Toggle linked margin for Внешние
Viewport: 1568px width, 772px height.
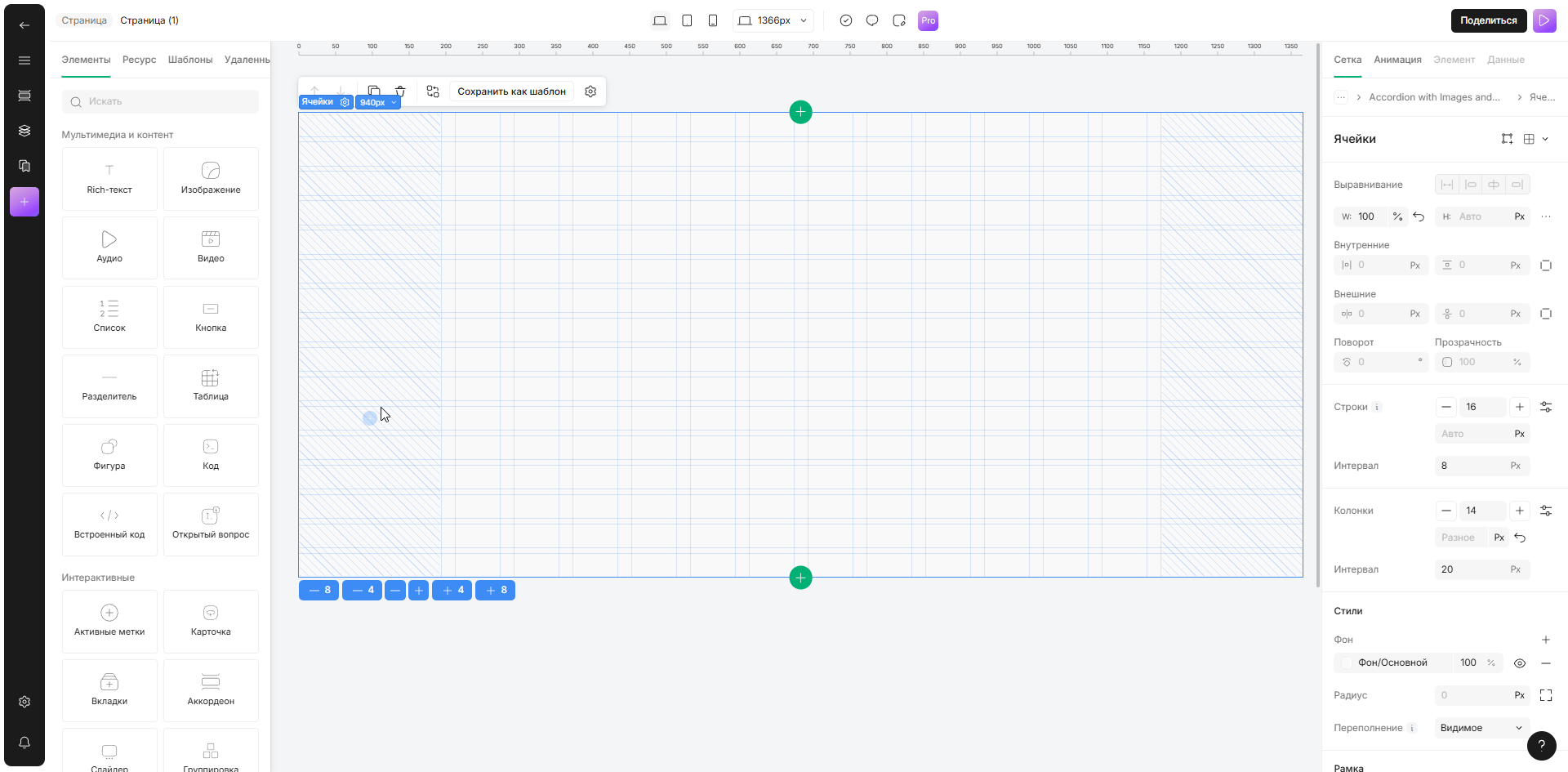(x=1546, y=314)
